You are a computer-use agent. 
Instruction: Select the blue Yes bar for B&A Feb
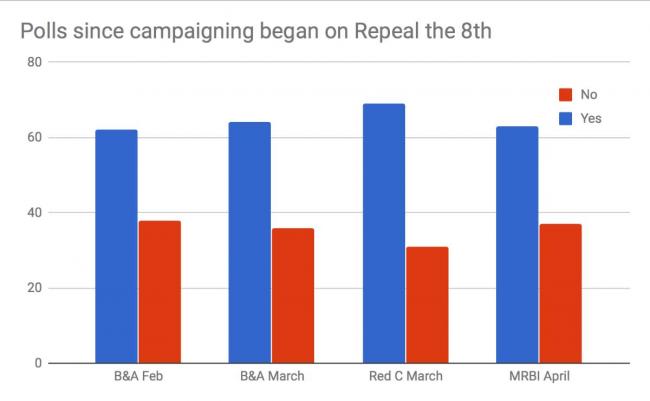pyautogui.click(x=116, y=246)
